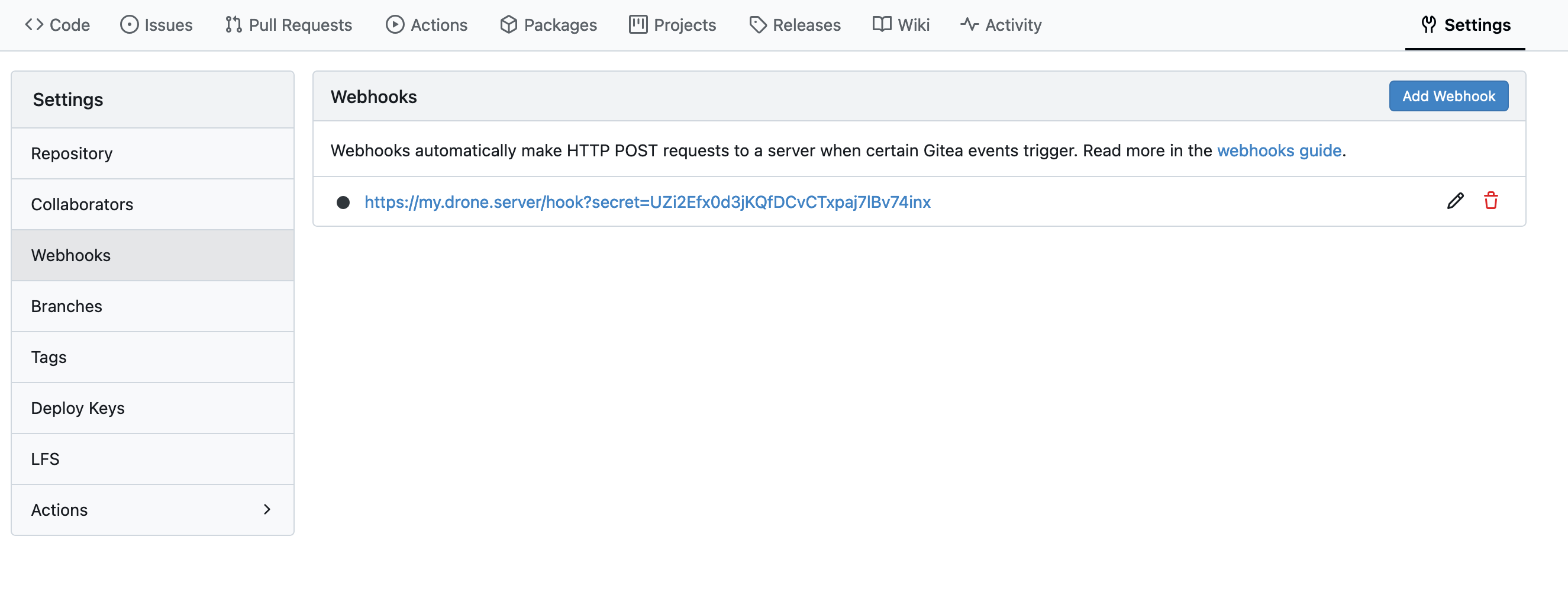
Task: Open Collaborators settings section
Action: pyautogui.click(x=82, y=205)
